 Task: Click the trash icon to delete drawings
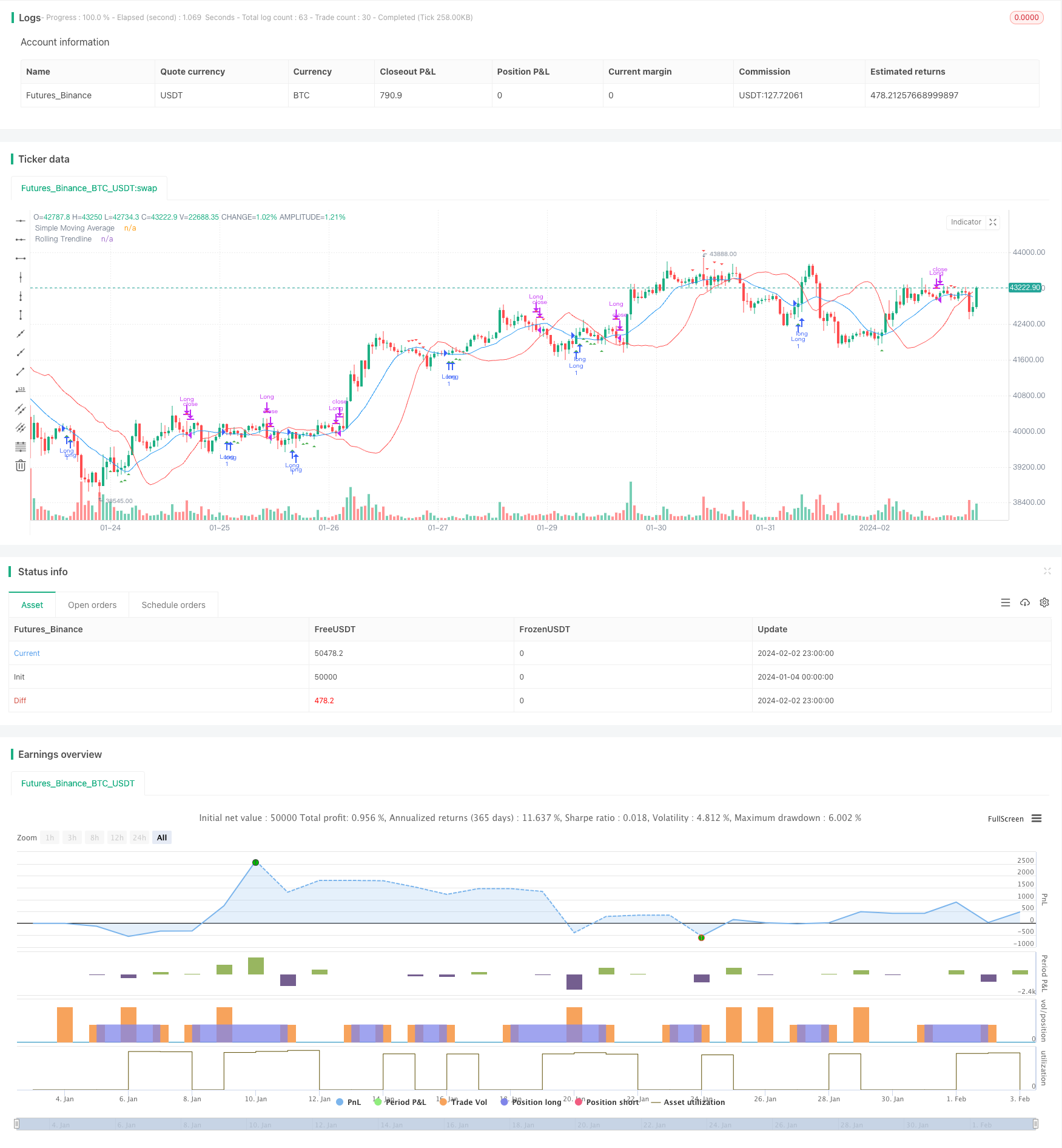[x=21, y=465]
